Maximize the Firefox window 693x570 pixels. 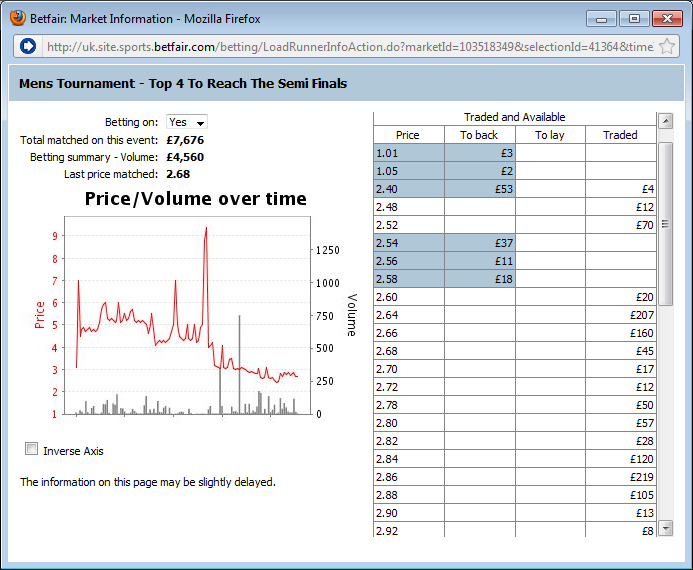[x=634, y=19]
